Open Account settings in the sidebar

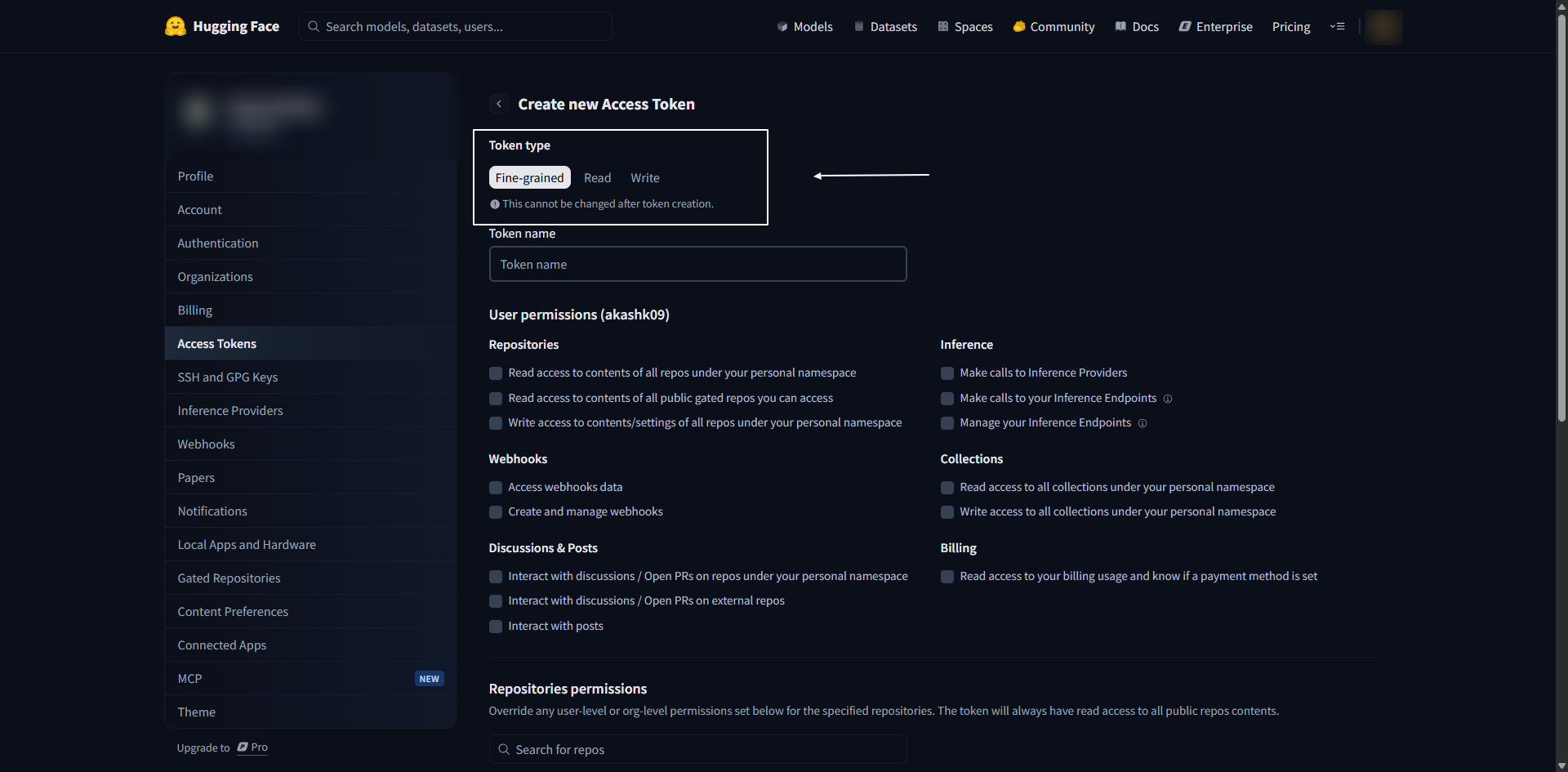coord(310,209)
